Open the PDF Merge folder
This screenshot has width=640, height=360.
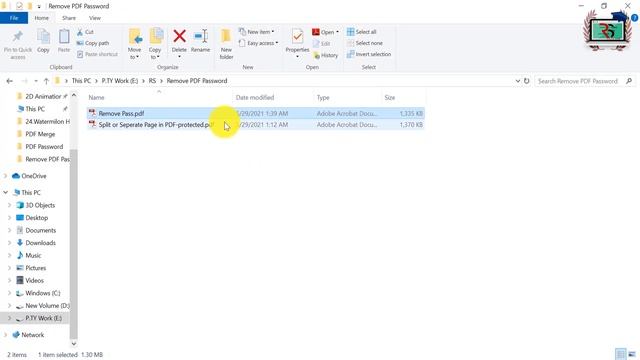click(40, 134)
